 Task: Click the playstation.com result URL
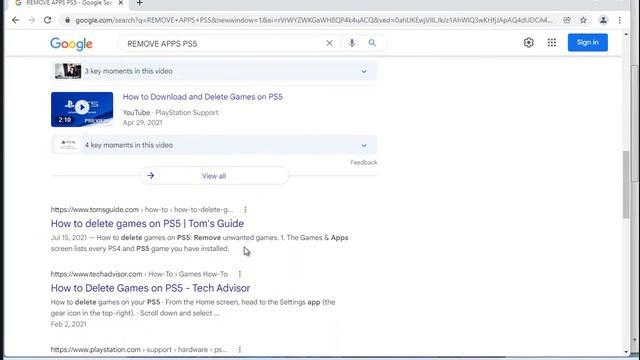[139, 349]
